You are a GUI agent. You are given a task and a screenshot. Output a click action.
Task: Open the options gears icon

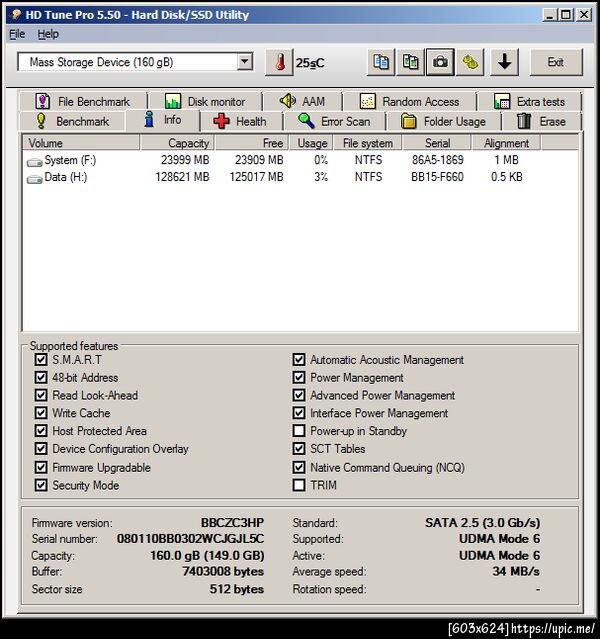470,62
